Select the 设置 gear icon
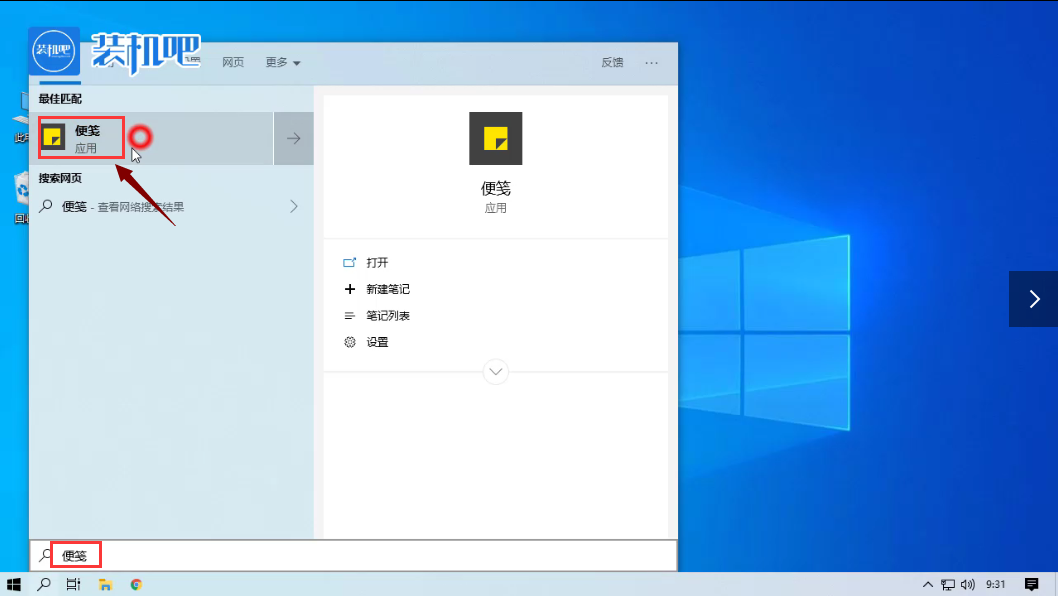Image resolution: width=1058 pixels, height=596 pixels. [x=348, y=340]
